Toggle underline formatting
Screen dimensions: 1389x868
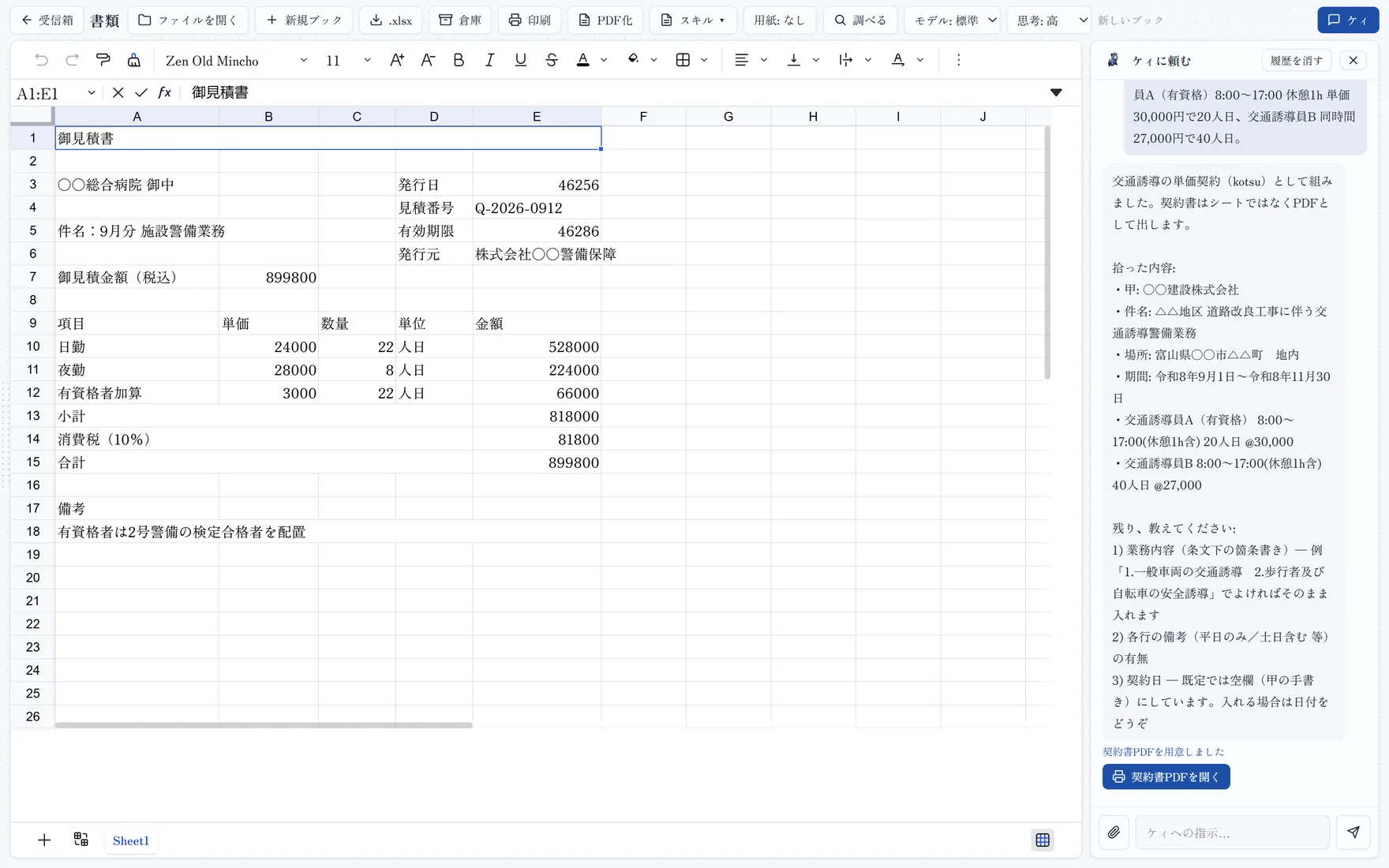(520, 60)
